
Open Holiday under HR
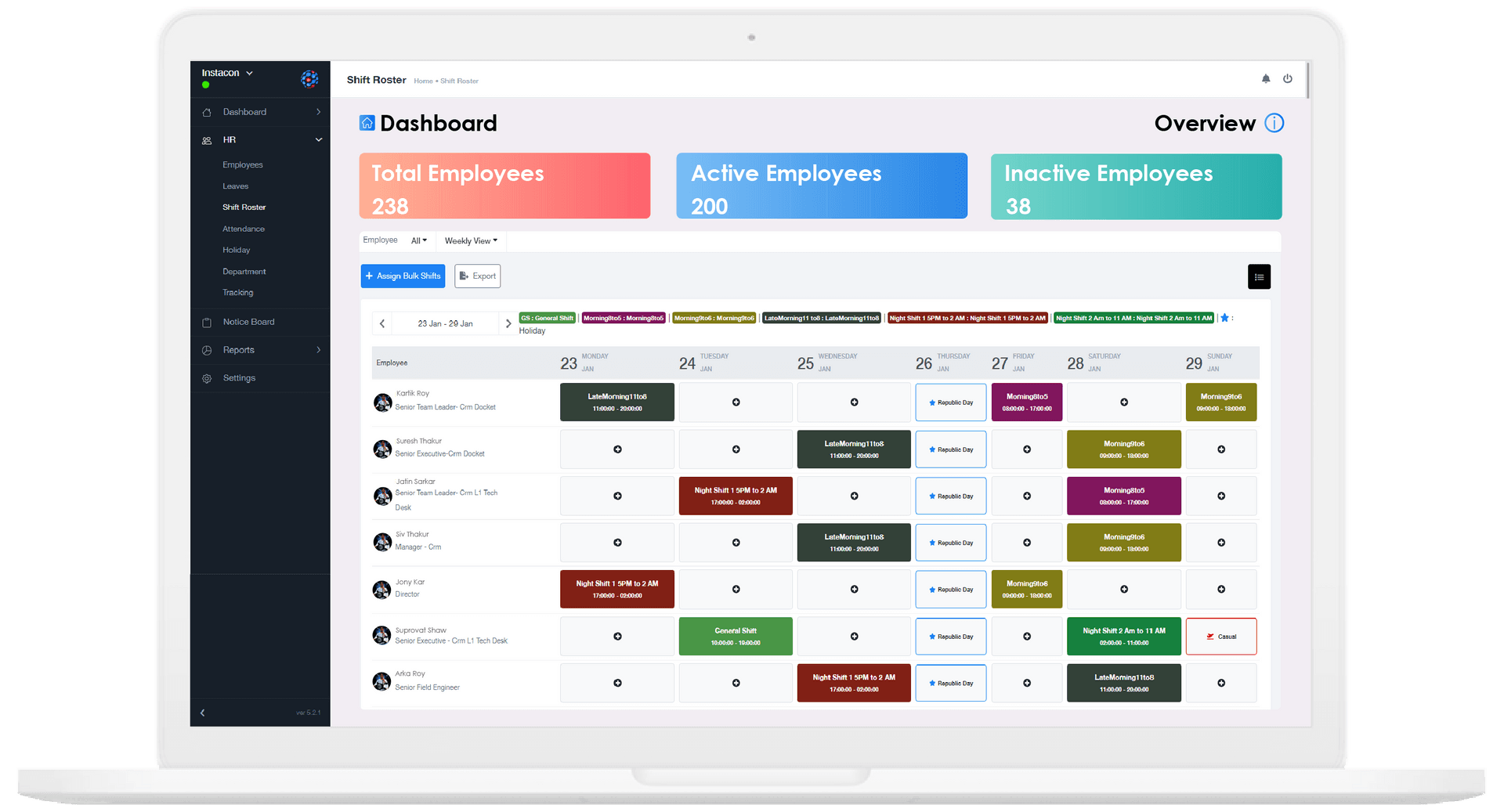tap(237, 250)
